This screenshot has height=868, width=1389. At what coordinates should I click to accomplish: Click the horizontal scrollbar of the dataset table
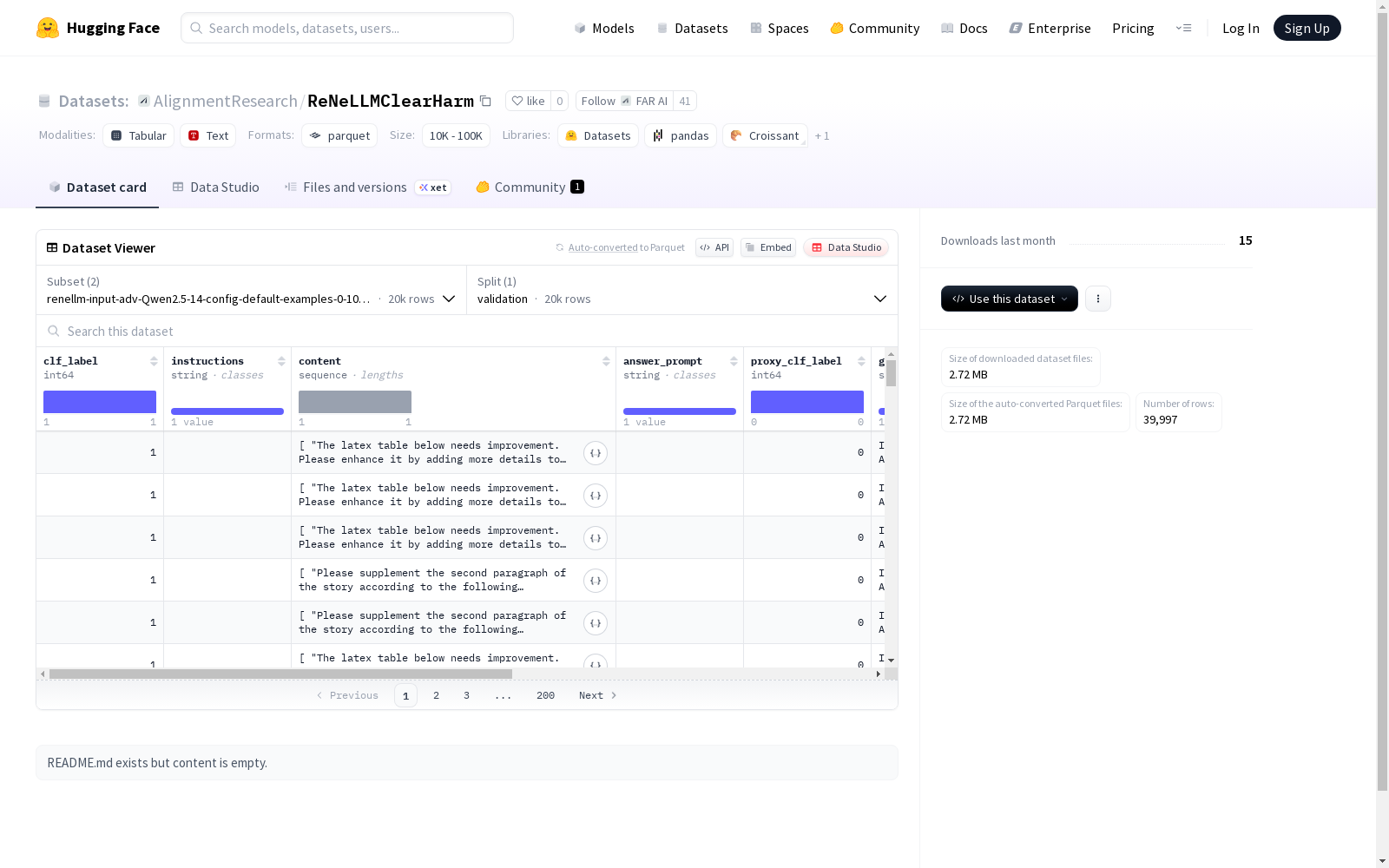pos(280,674)
